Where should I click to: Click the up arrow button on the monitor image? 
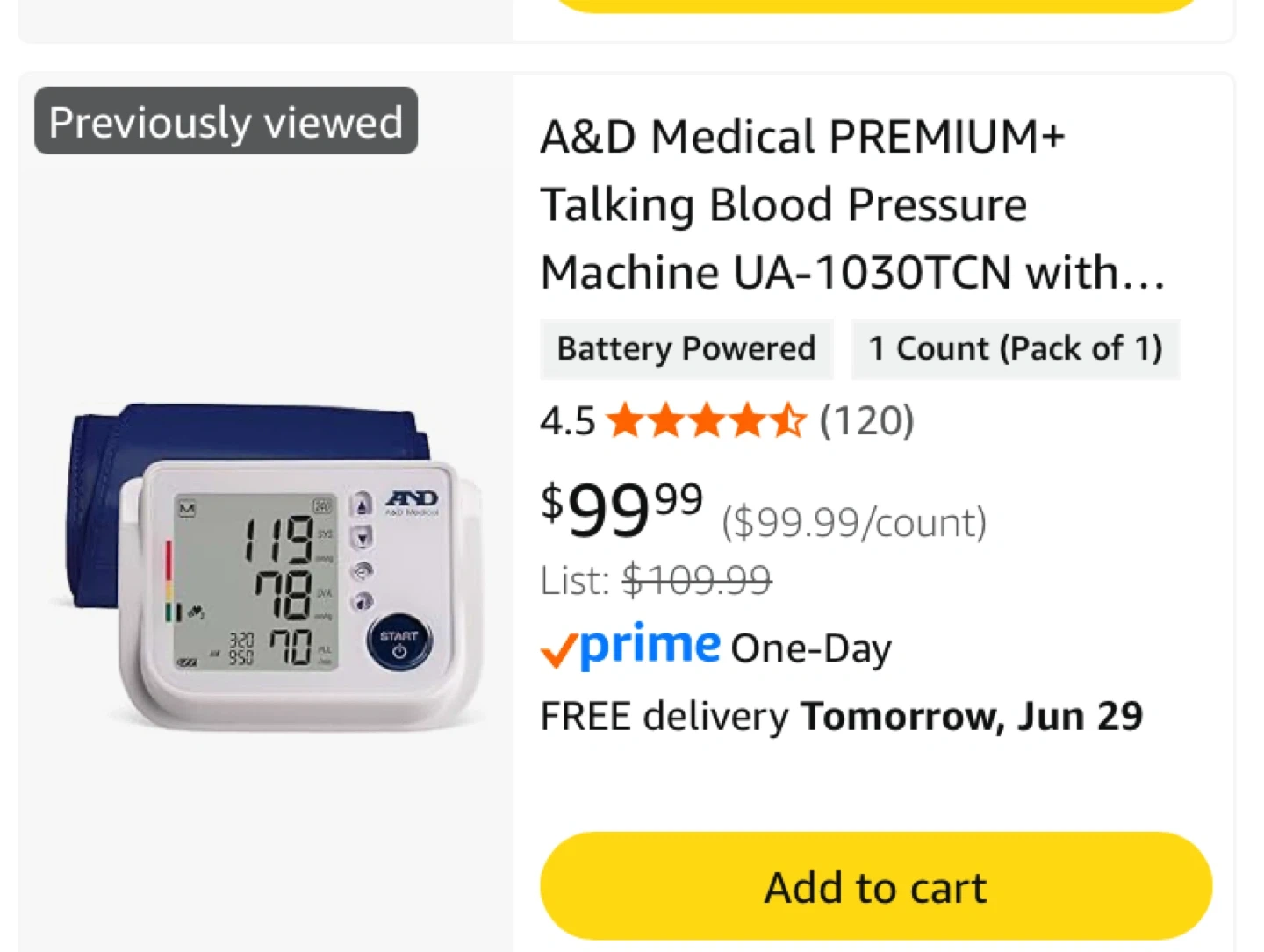362,505
